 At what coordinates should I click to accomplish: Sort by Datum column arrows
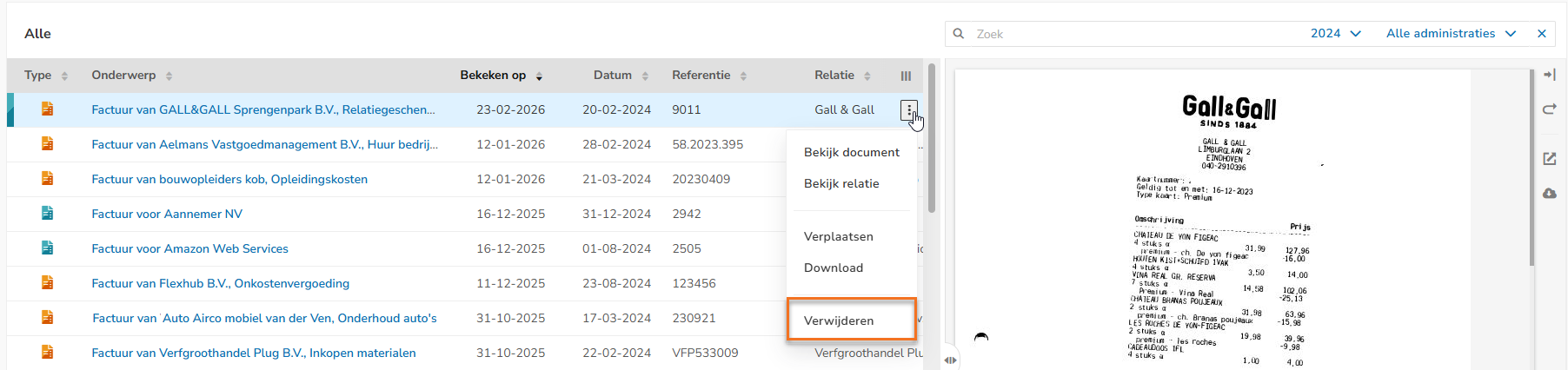pyautogui.click(x=645, y=76)
